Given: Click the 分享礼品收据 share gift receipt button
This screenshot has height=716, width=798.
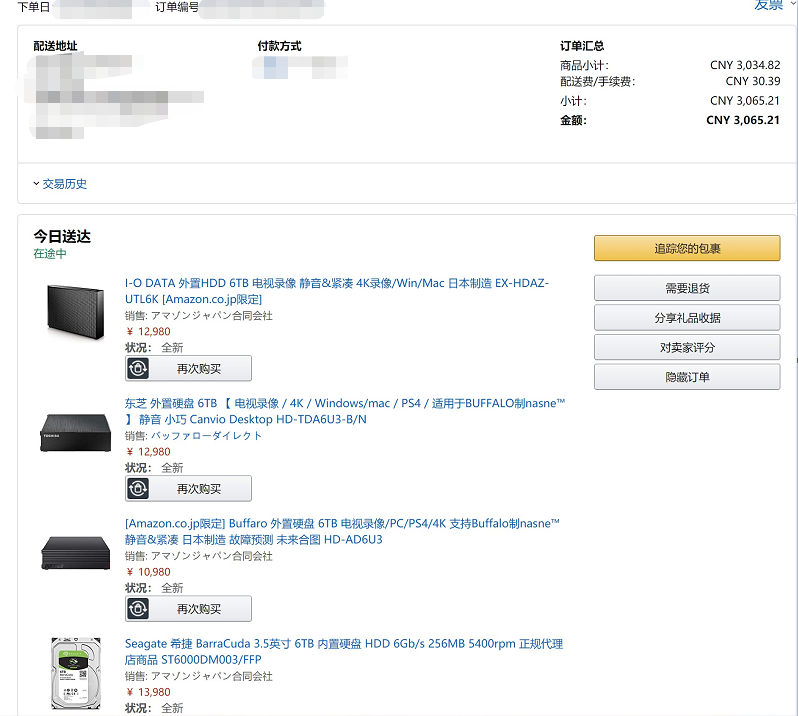Looking at the screenshot, I should point(687,318).
